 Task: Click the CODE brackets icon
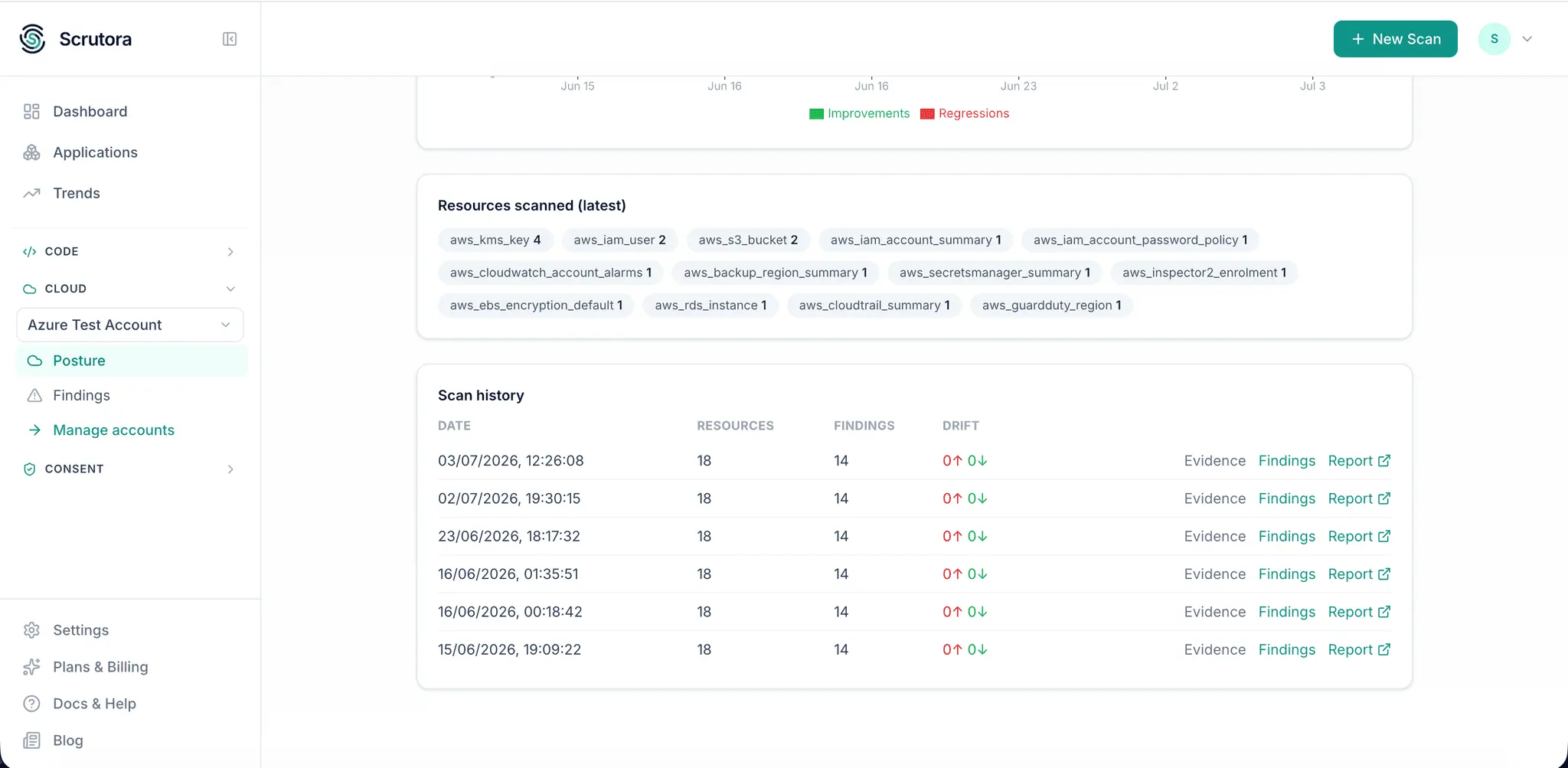pos(30,252)
